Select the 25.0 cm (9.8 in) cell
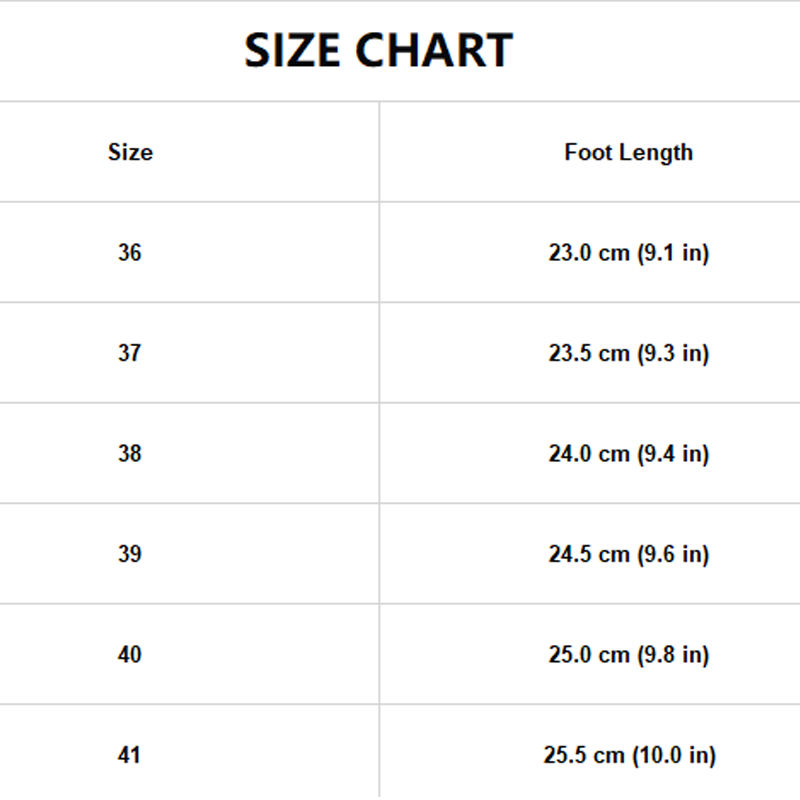Viewport: 800px width, 800px height. [x=628, y=655]
